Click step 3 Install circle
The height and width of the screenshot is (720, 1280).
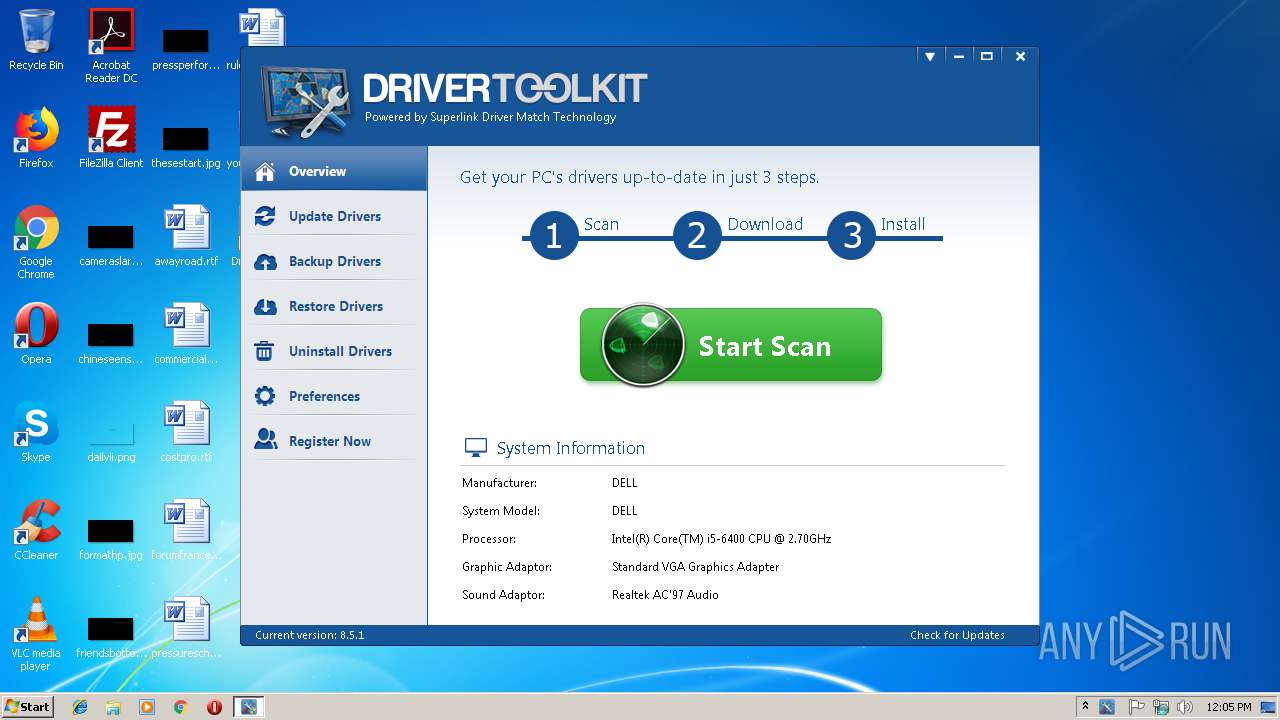pyautogui.click(x=852, y=236)
